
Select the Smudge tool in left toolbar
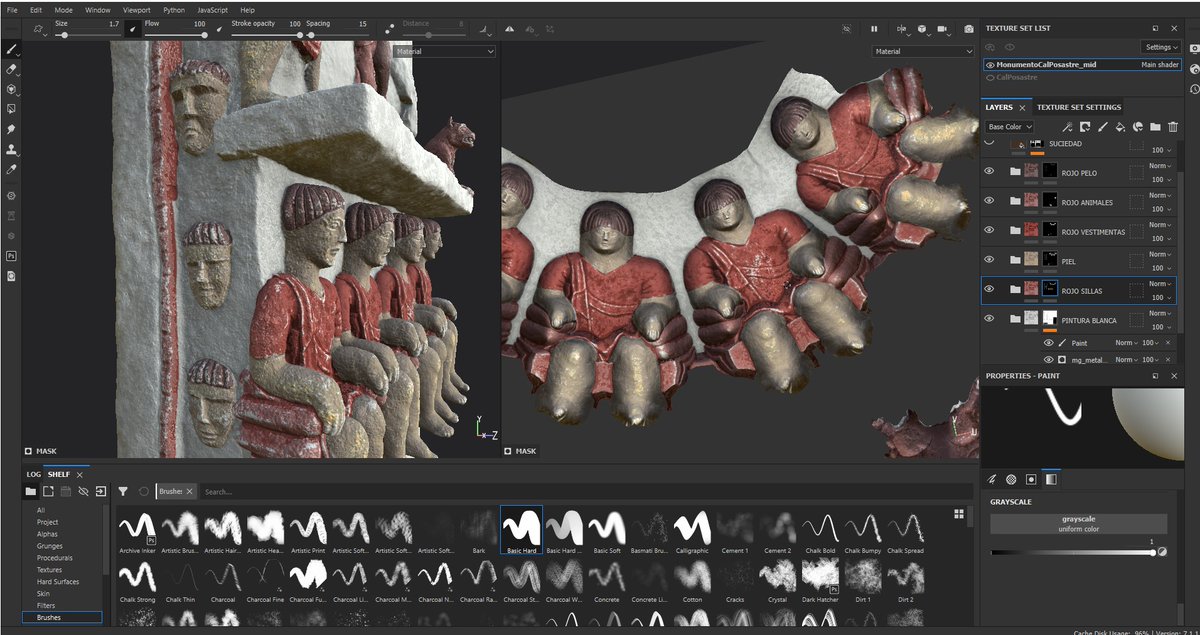tap(11, 129)
